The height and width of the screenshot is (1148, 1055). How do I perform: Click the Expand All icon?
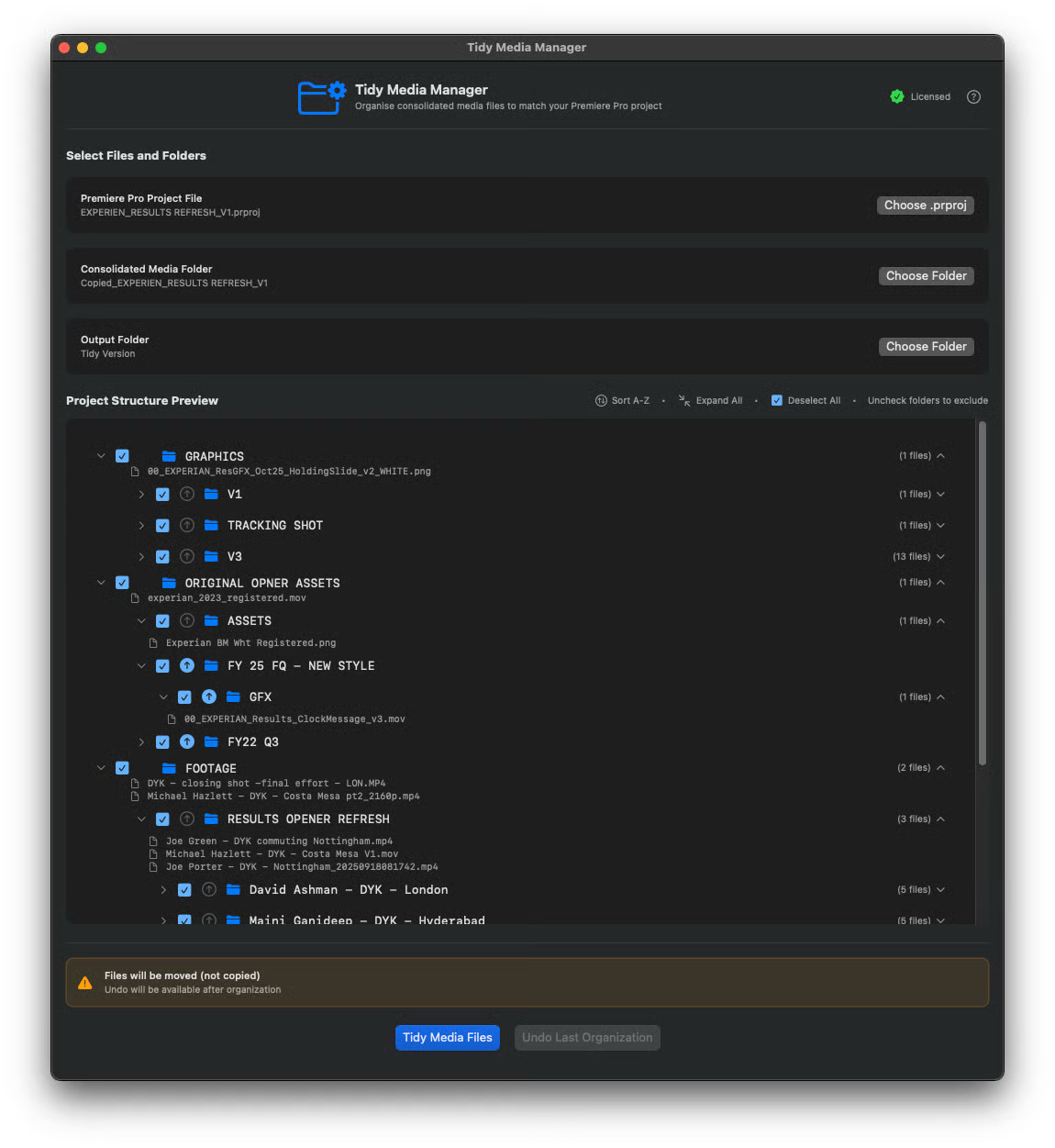[684, 401]
